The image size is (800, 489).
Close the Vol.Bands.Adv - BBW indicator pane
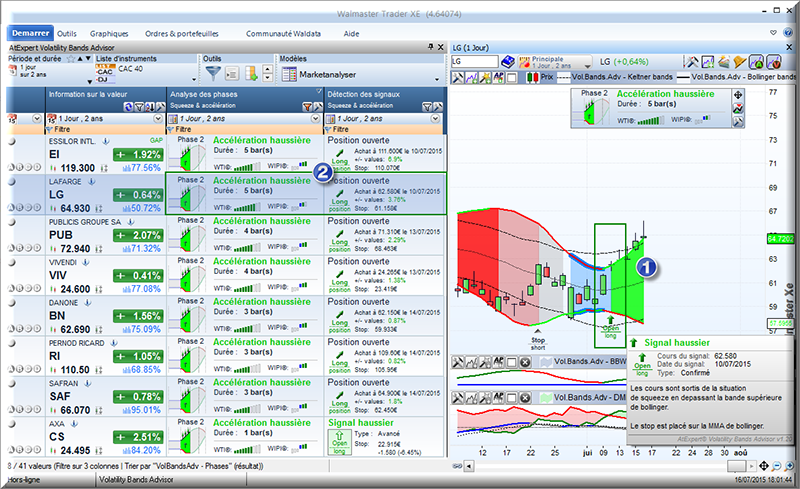pyautogui.click(x=524, y=362)
